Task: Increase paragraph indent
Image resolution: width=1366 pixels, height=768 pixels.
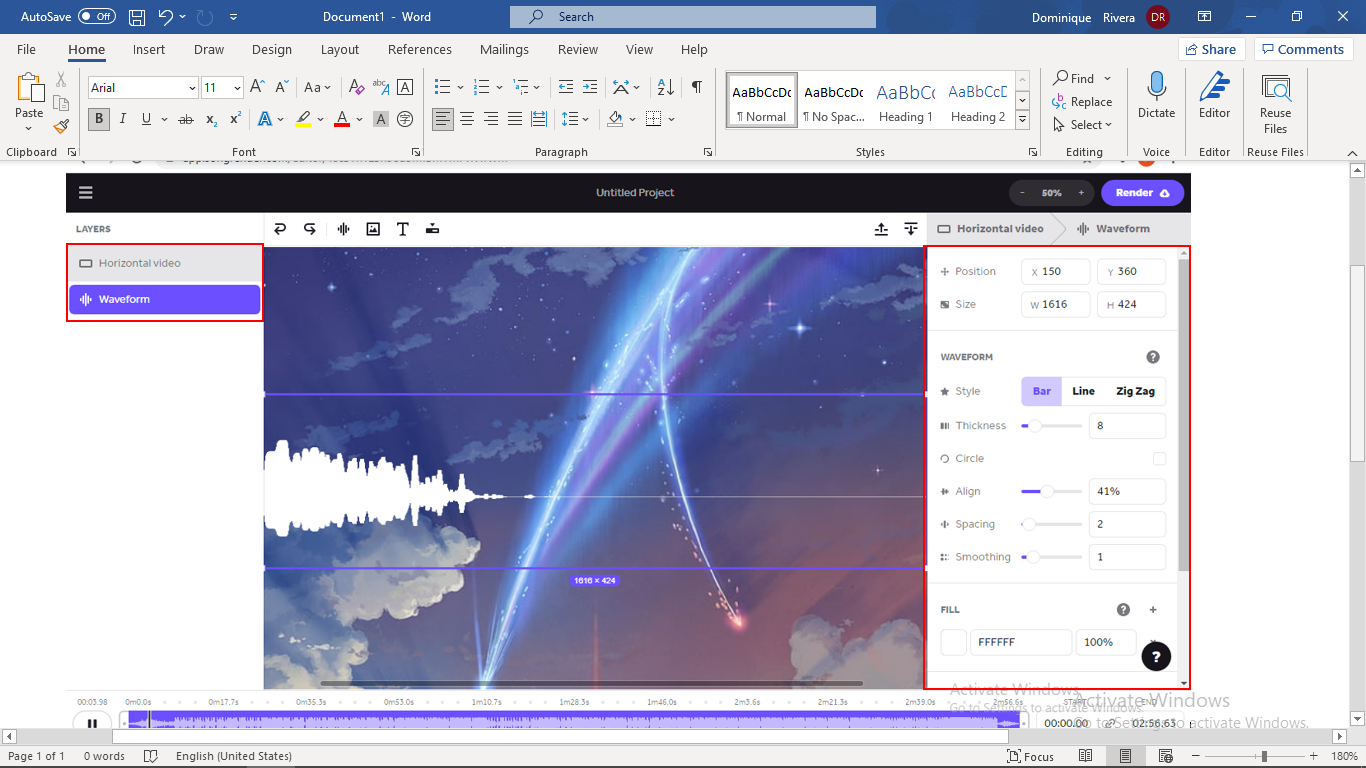Action: point(590,88)
